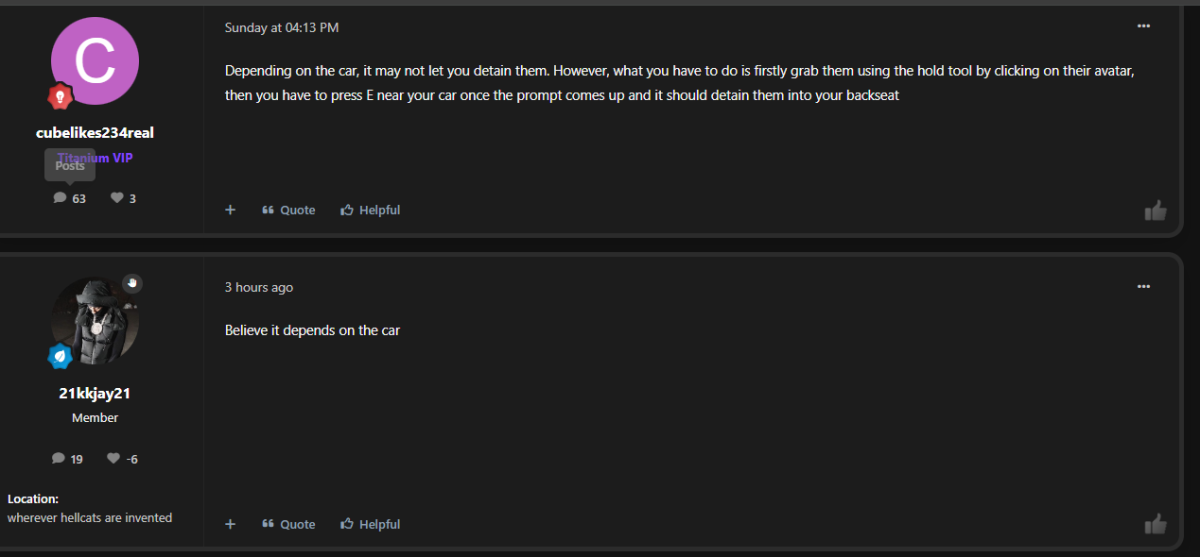Click the thumbs-up reaction on the first post
Viewport: 1200px width, 557px height.
1155,211
